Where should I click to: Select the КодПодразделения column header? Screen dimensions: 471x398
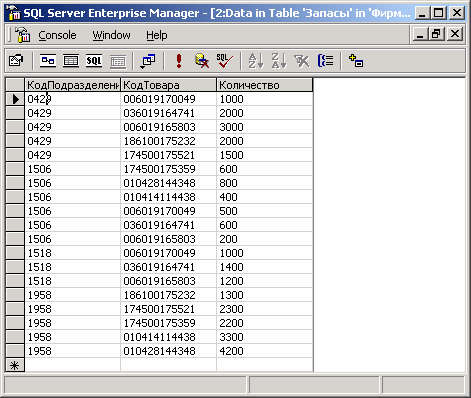tap(73, 85)
